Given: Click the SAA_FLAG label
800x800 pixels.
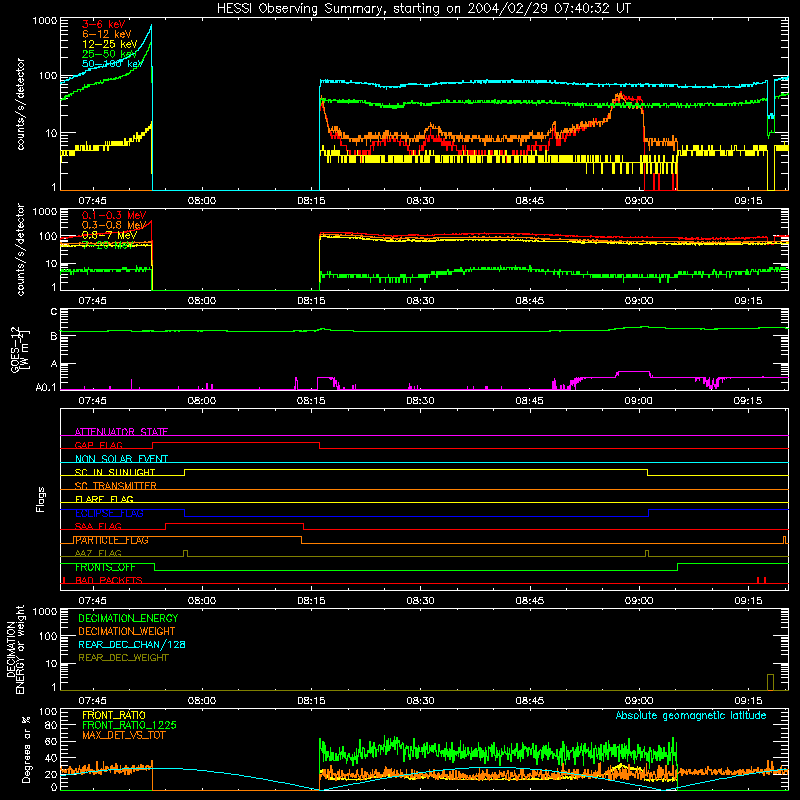Looking at the screenshot, I should pos(98,526).
